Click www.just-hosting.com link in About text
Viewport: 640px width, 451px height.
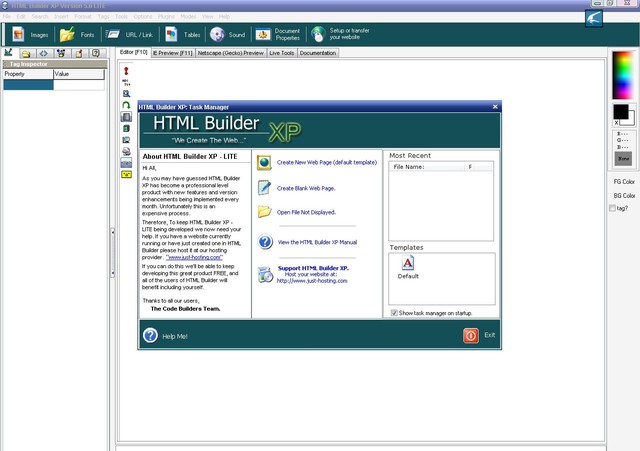pos(194,258)
